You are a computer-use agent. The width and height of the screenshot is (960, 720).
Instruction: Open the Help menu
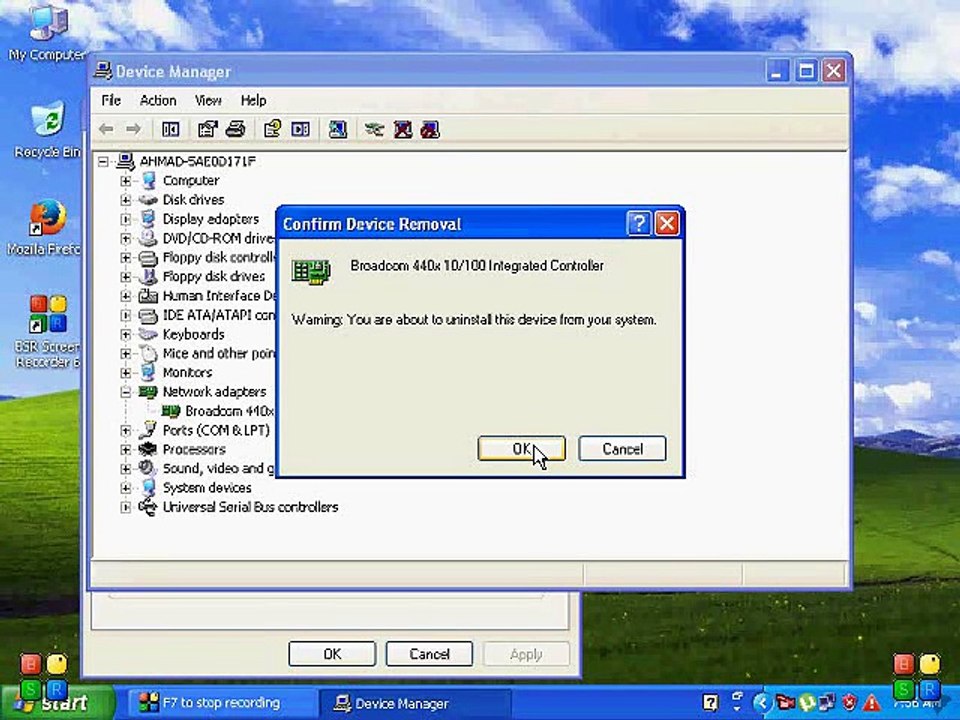click(253, 100)
